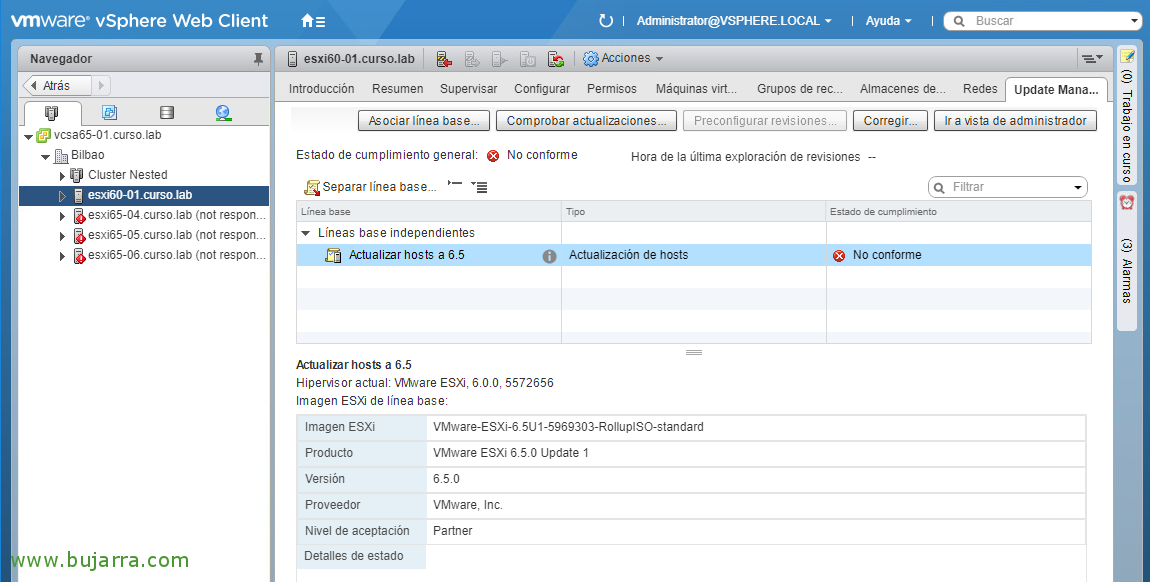
Task: Click the esxi65-06 host error icon
Action: [x=79, y=256]
